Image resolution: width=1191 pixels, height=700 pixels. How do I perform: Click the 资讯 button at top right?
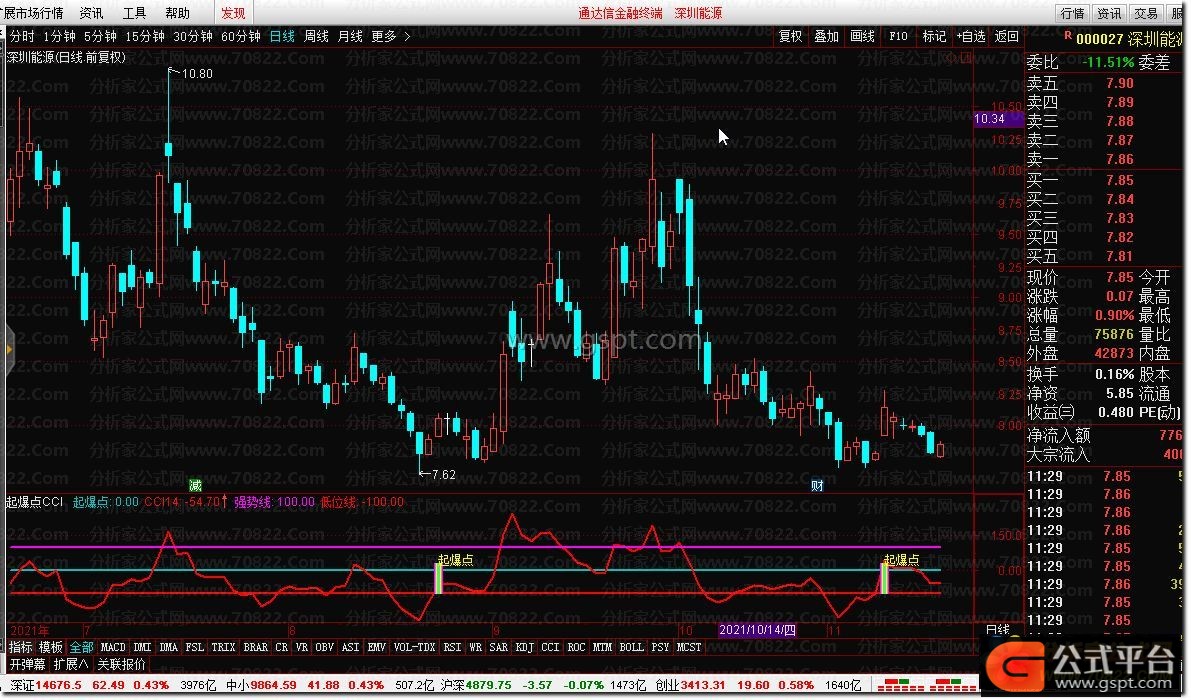pyautogui.click(x=1109, y=13)
